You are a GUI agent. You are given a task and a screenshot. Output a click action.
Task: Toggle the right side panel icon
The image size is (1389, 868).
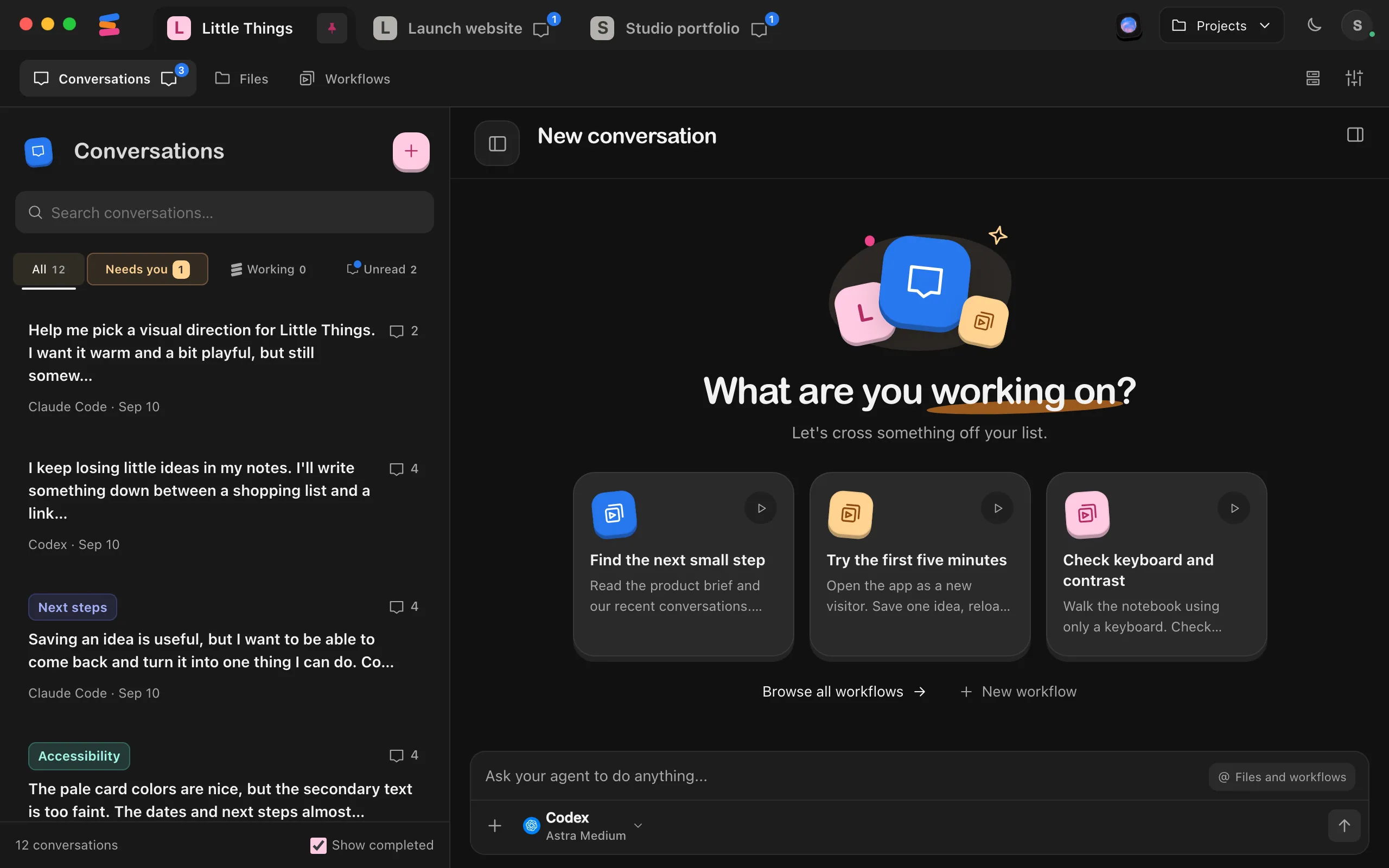coord(1355,135)
